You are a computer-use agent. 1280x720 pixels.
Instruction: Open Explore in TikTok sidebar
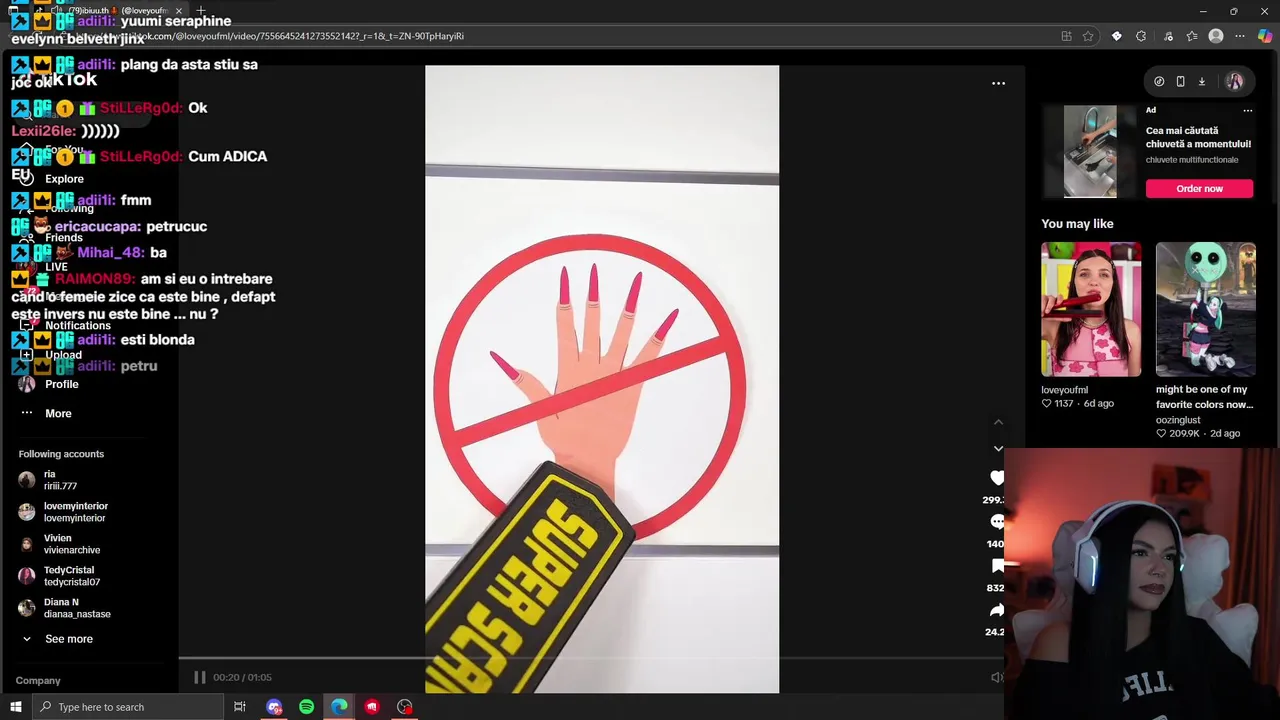point(64,179)
